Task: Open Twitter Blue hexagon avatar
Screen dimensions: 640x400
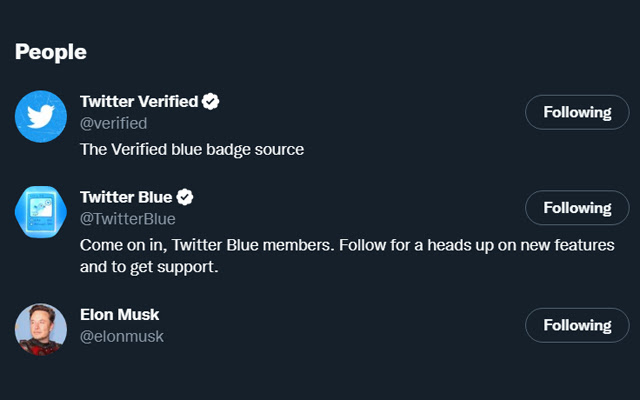Action: coord(41,212)
